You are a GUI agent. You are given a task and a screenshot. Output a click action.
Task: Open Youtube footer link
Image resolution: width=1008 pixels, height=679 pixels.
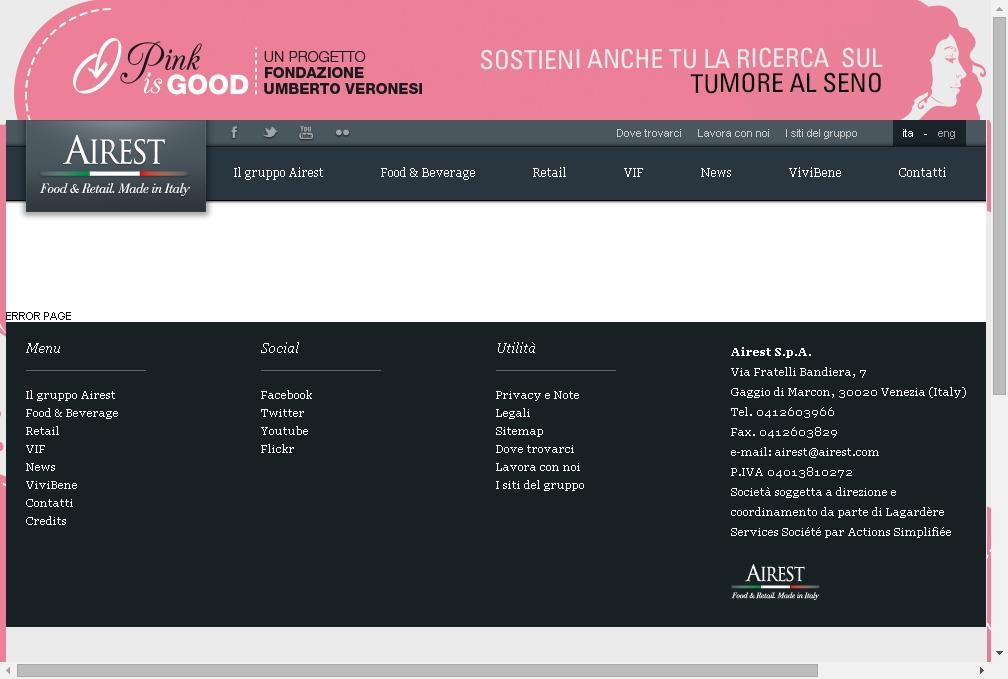(x=284, y=431)
